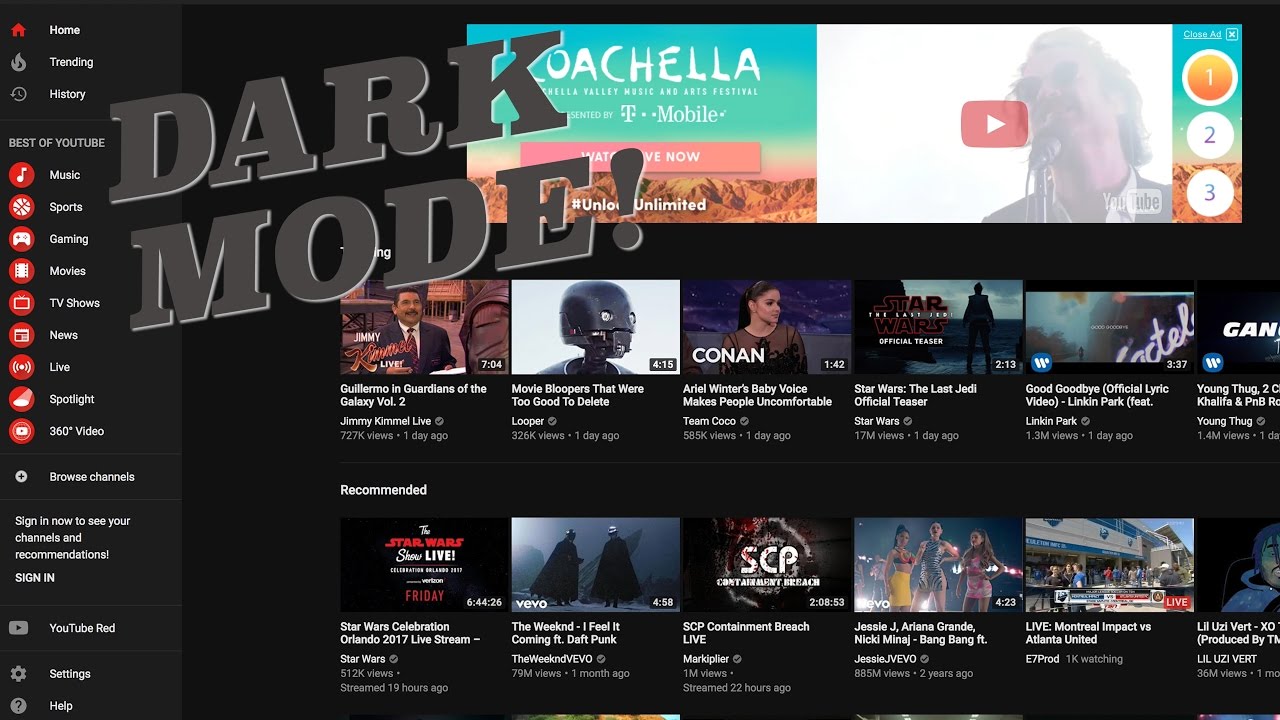1280x720 pixels.
Task: Open the YouTube Red label
Action: pos(82,628)
